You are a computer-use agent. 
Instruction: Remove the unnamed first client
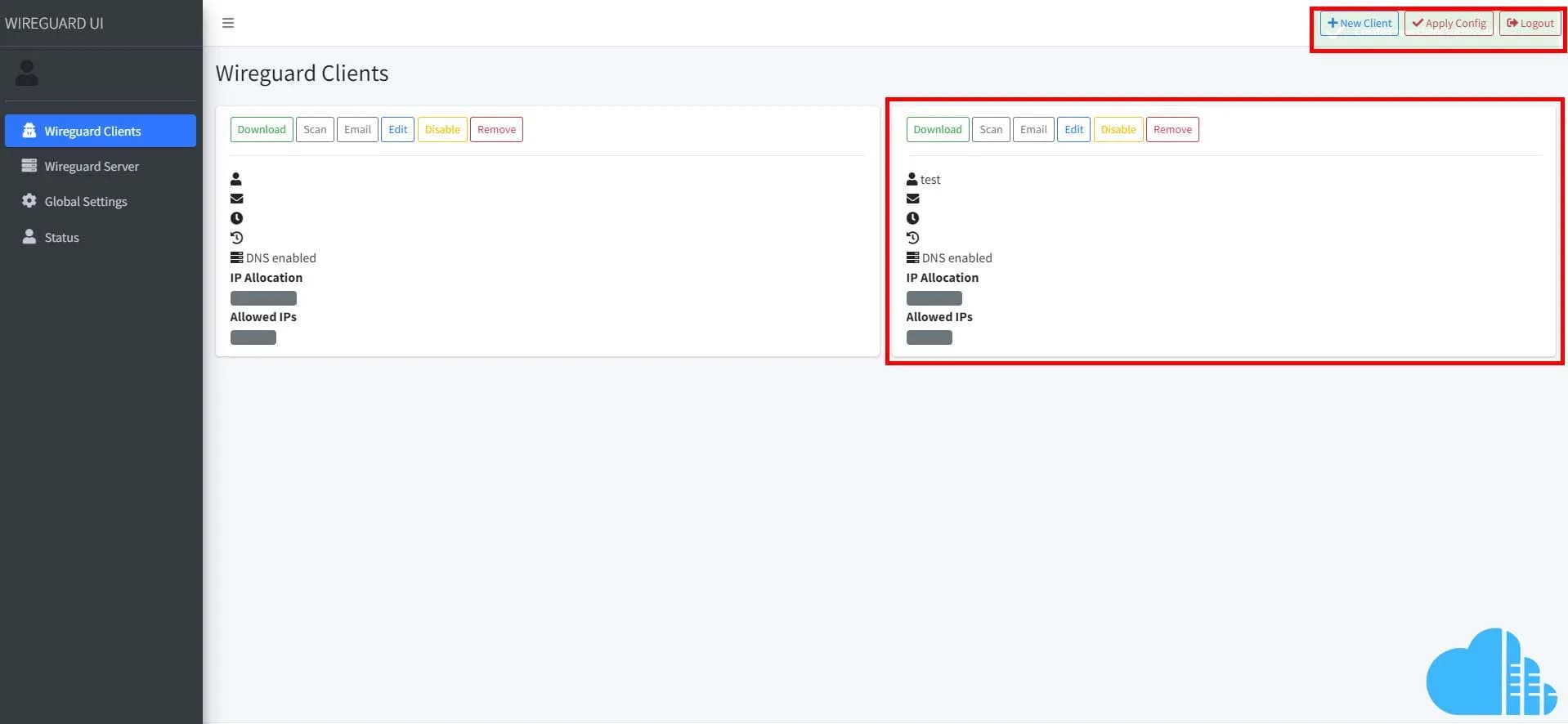click(496, 129)
